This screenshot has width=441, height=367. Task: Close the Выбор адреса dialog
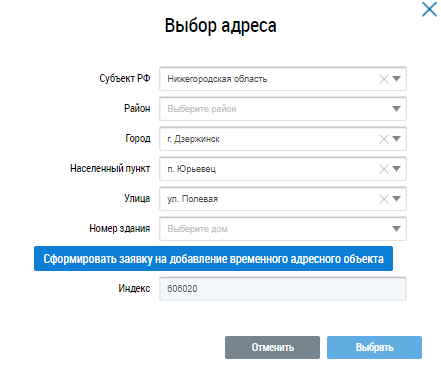click(x=429, y=9)
